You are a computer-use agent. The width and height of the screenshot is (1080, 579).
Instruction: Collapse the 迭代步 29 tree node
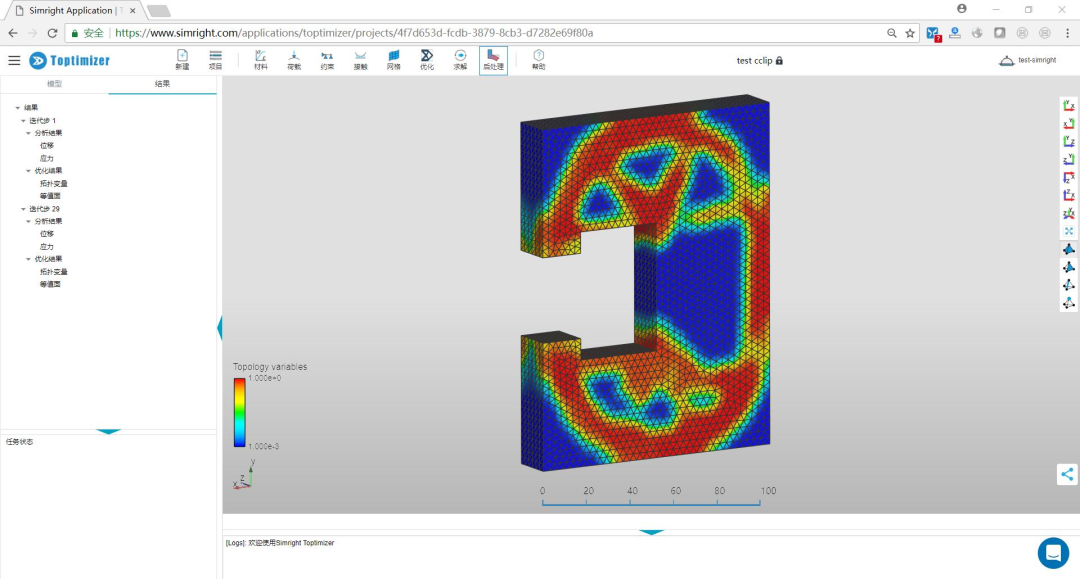23,209
